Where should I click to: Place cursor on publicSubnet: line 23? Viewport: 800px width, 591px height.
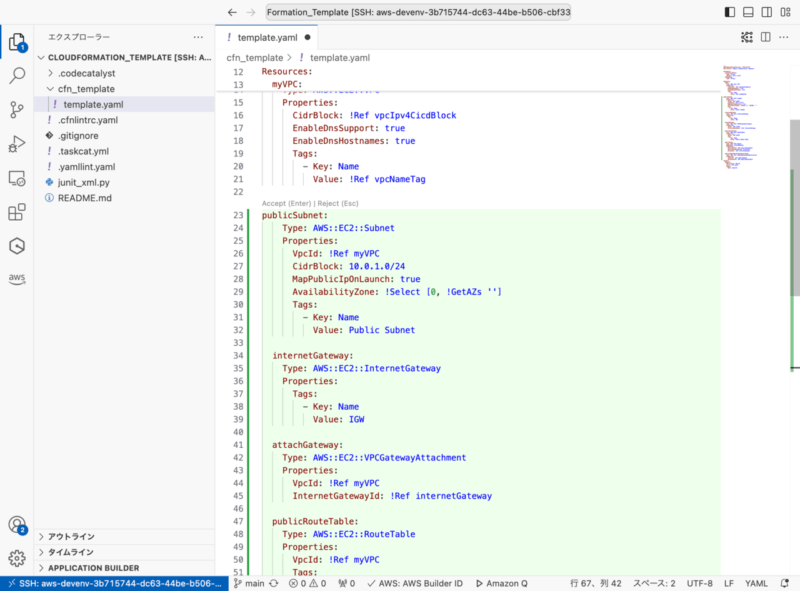point(295,215)
